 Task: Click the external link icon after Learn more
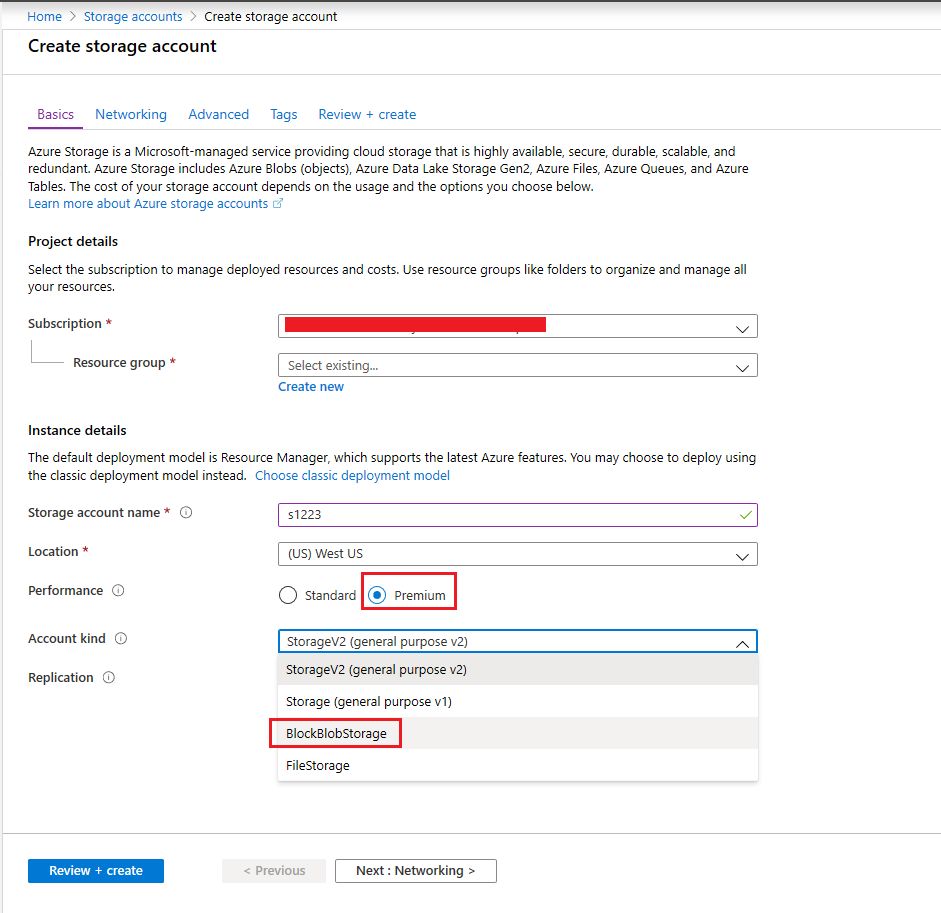278,203
